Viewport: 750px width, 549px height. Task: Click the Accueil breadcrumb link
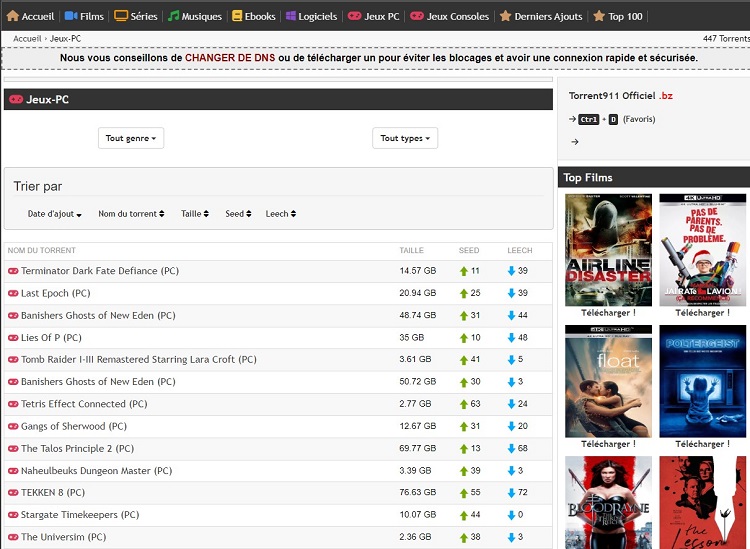click(x=27, y=38)
